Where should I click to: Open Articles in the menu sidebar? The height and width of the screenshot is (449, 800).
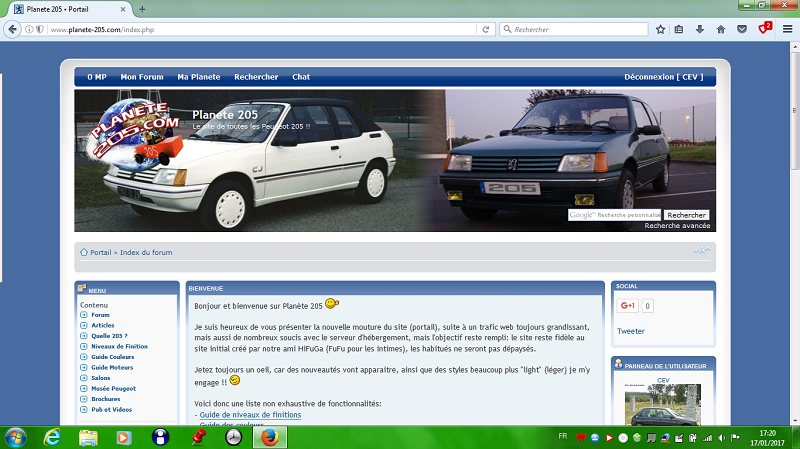coord(103,325)
